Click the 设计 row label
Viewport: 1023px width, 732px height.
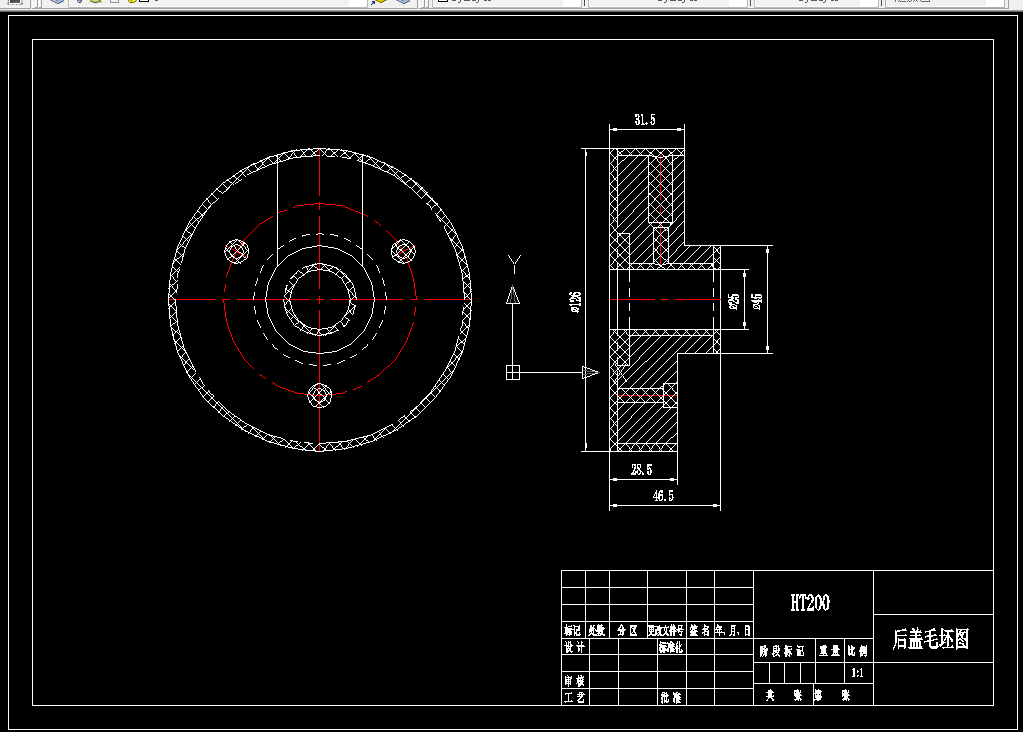click(575, 647)
